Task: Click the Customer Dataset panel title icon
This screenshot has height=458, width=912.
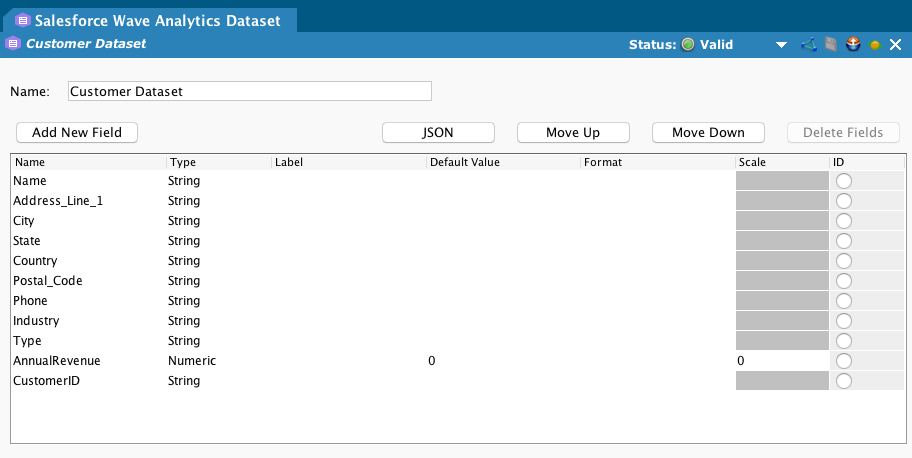Action: click(13, 44)
